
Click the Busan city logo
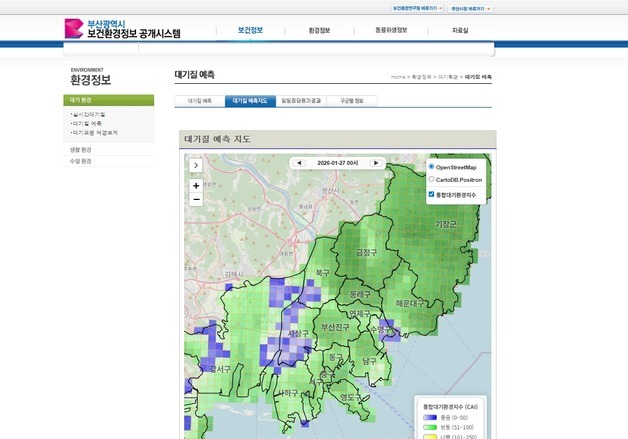click(123, 29)
